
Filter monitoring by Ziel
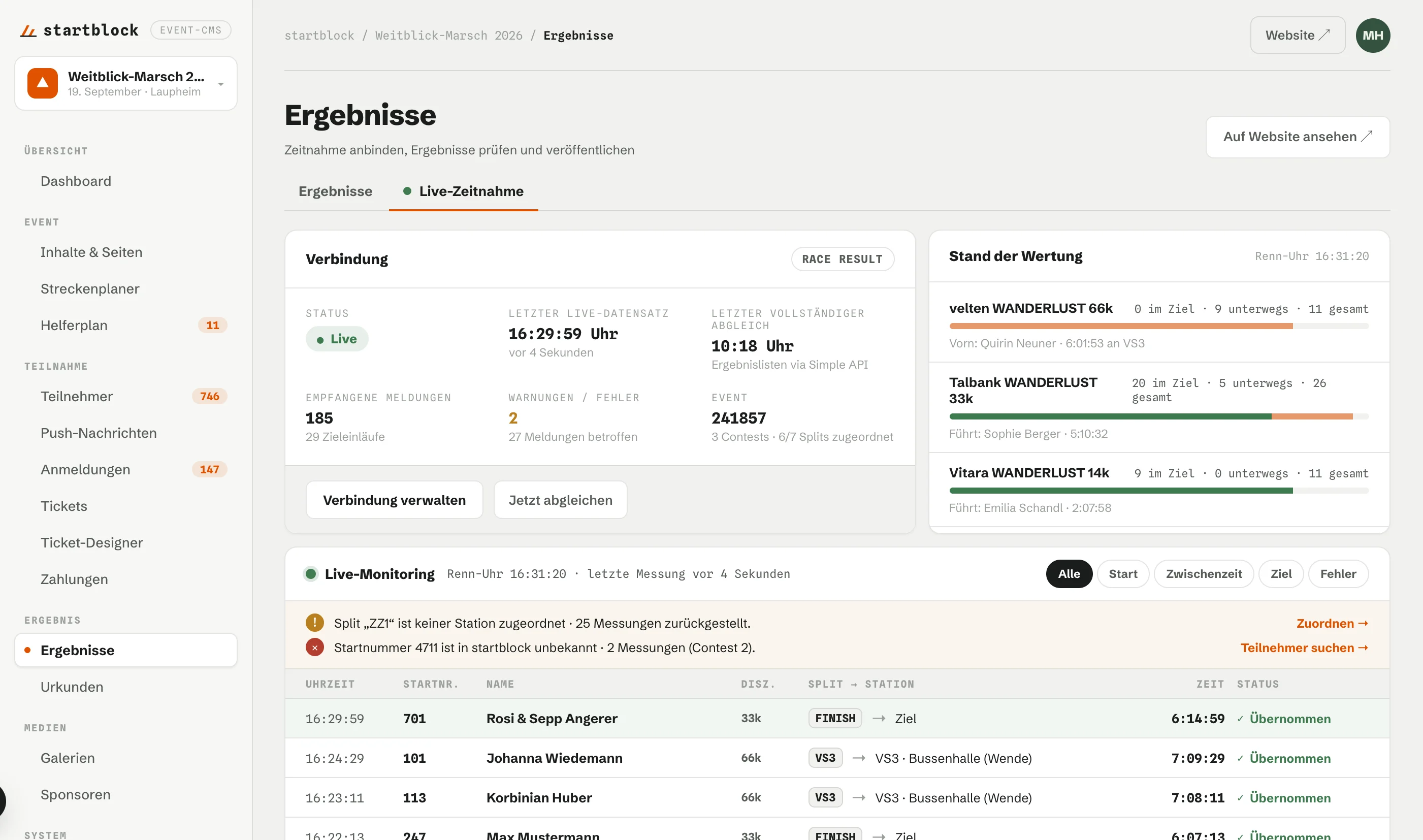point(1280,573)
